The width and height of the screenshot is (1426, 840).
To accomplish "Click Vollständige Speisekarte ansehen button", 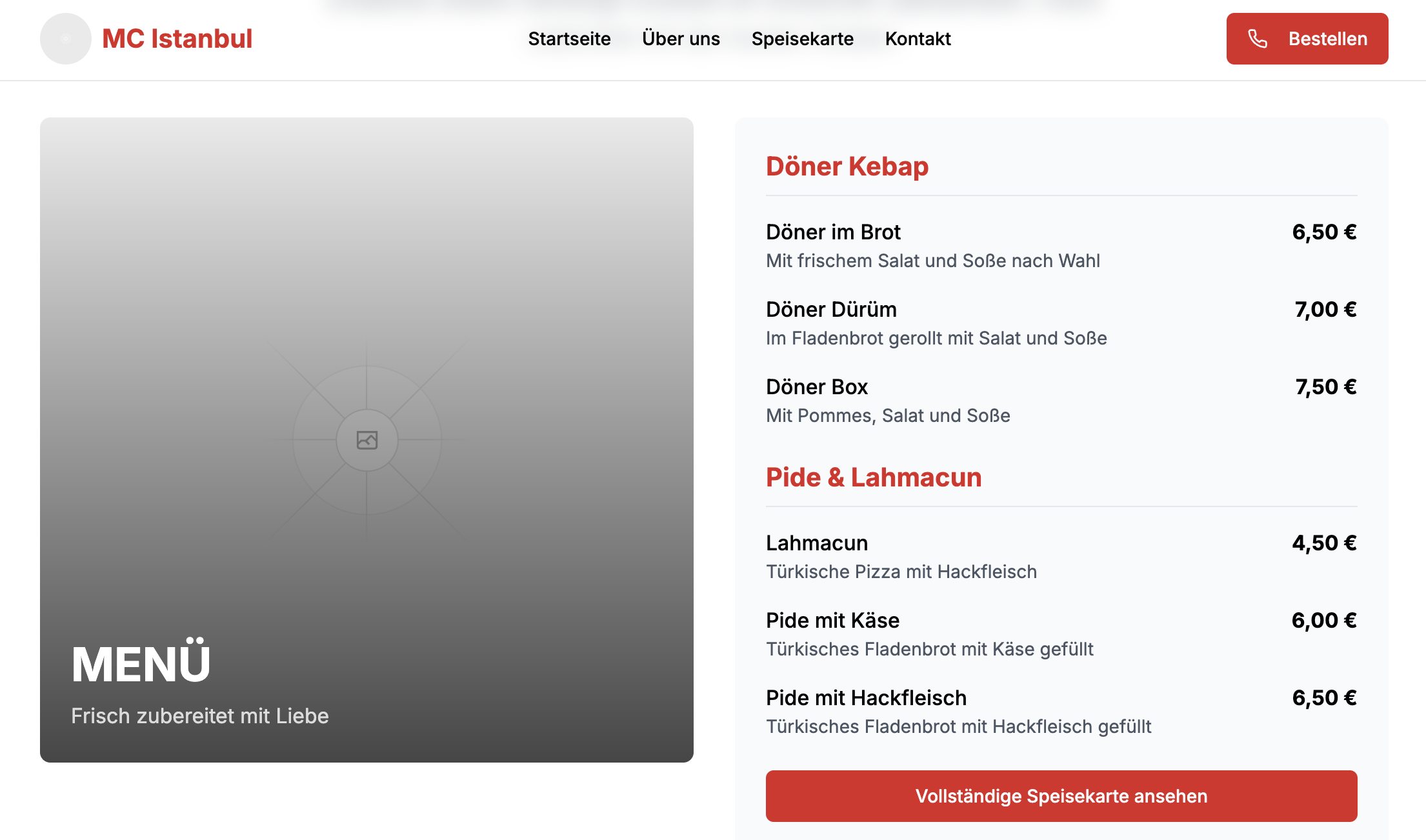I will coord(1061,796).
